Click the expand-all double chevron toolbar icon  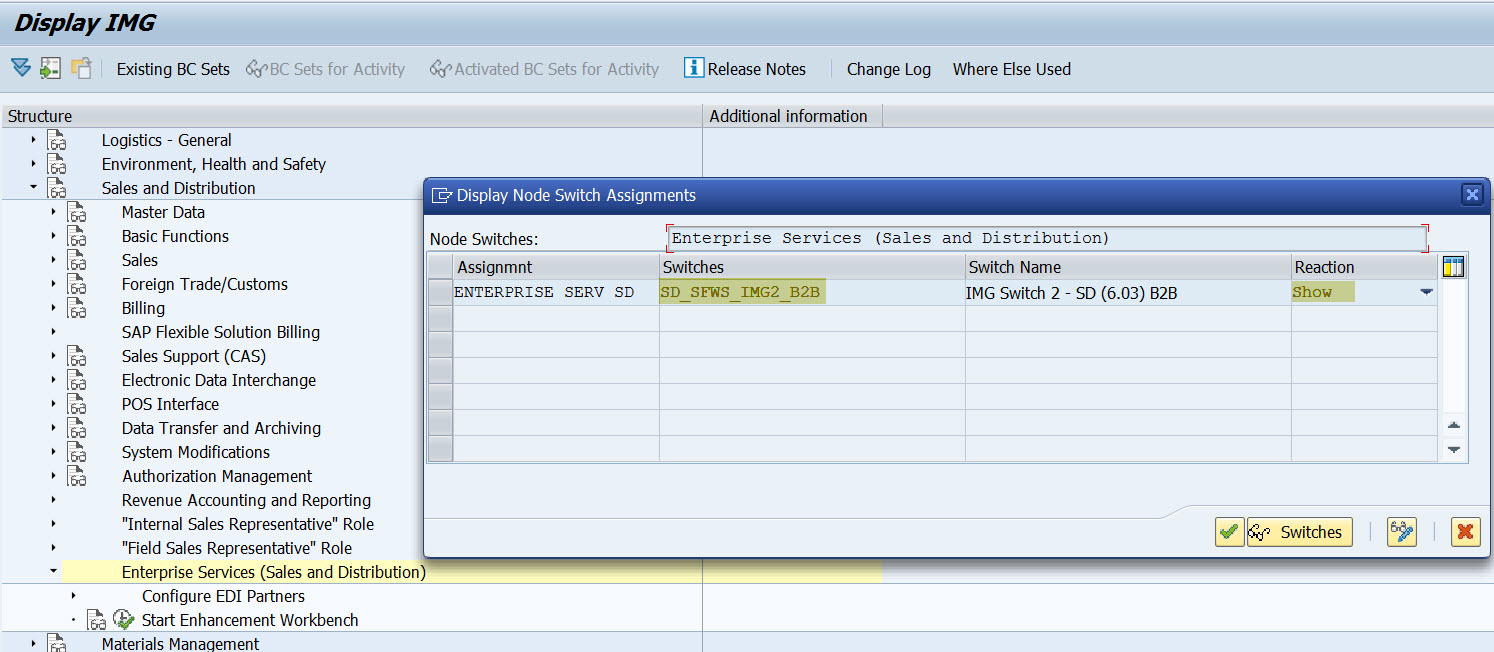pyautogui.click(x=19, y=68)
